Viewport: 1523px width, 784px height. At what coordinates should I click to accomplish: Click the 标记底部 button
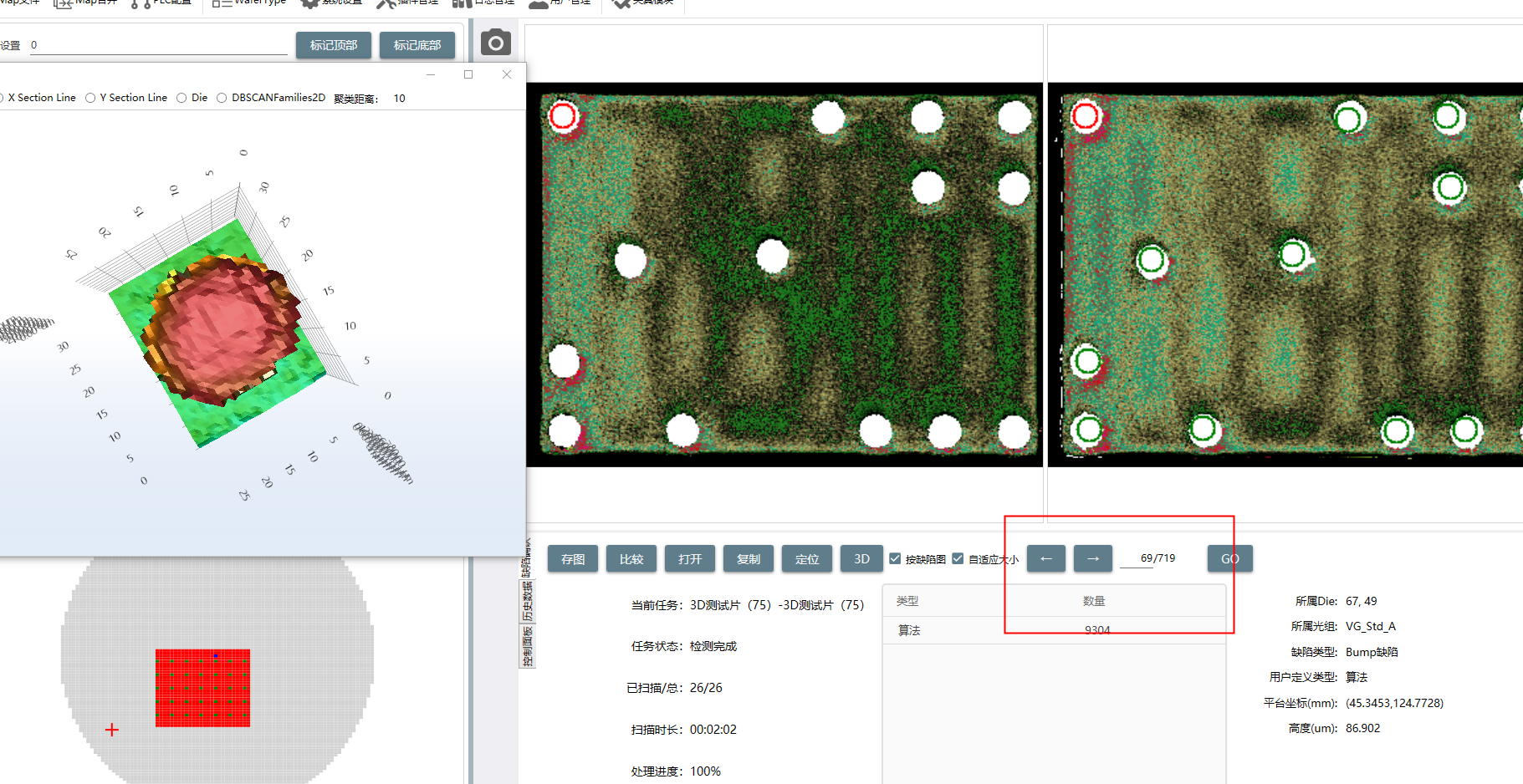pyautogui.click(x=417, y=45)
